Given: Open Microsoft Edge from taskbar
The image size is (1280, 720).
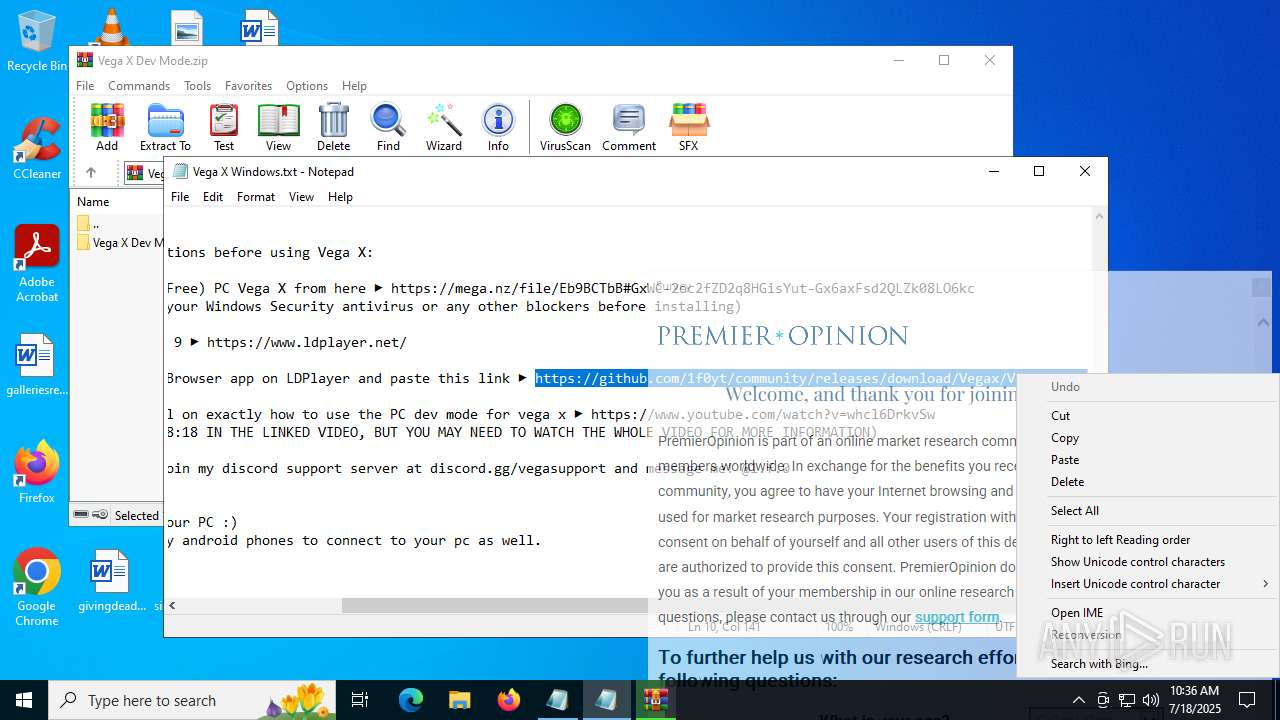Looking at the screenshot, I should (411, 700).
